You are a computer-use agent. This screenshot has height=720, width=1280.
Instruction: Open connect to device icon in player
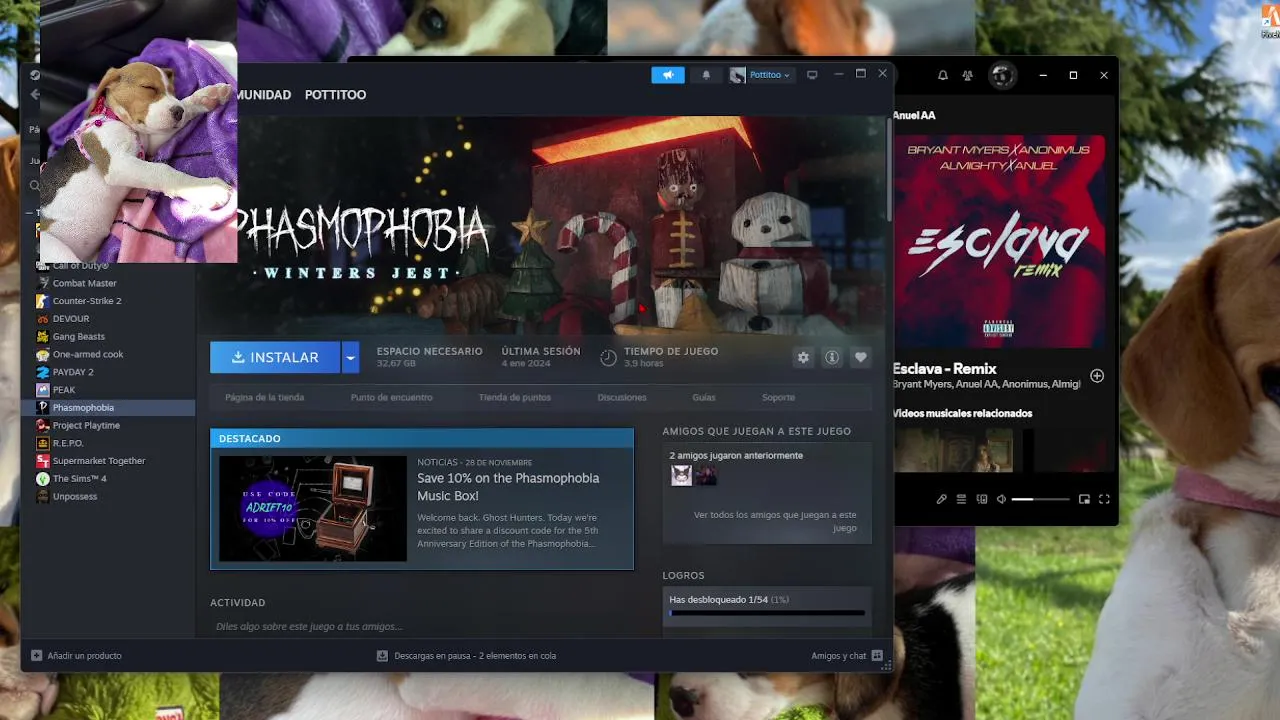click(x=982, y=499)
